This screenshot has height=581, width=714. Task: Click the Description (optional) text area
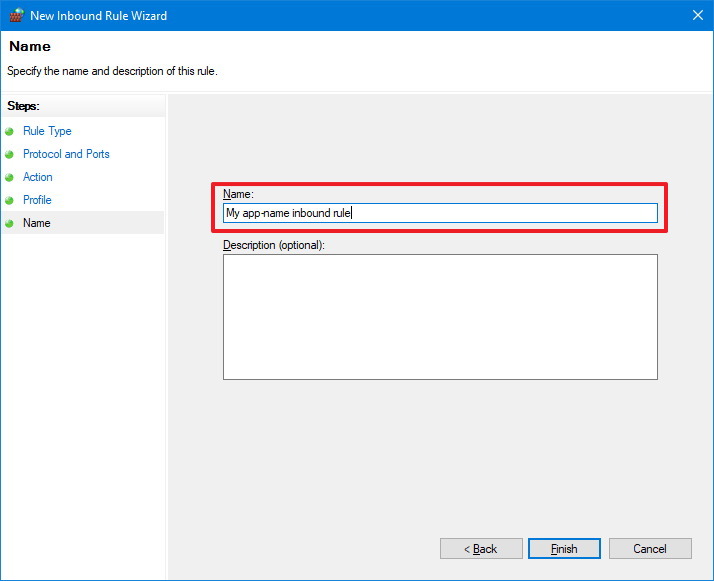(440, 317)
